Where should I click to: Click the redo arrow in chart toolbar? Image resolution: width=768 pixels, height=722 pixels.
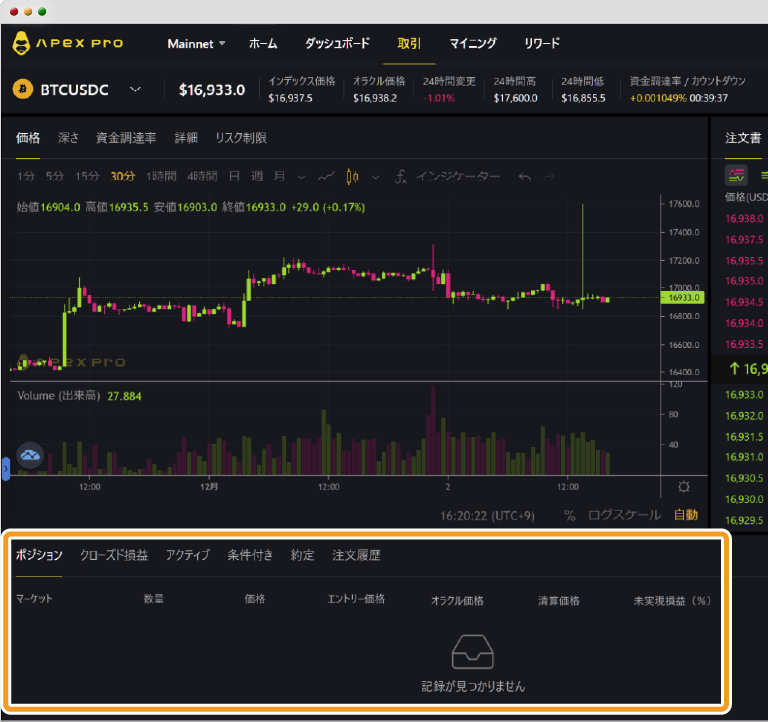(x=550, y=176)
